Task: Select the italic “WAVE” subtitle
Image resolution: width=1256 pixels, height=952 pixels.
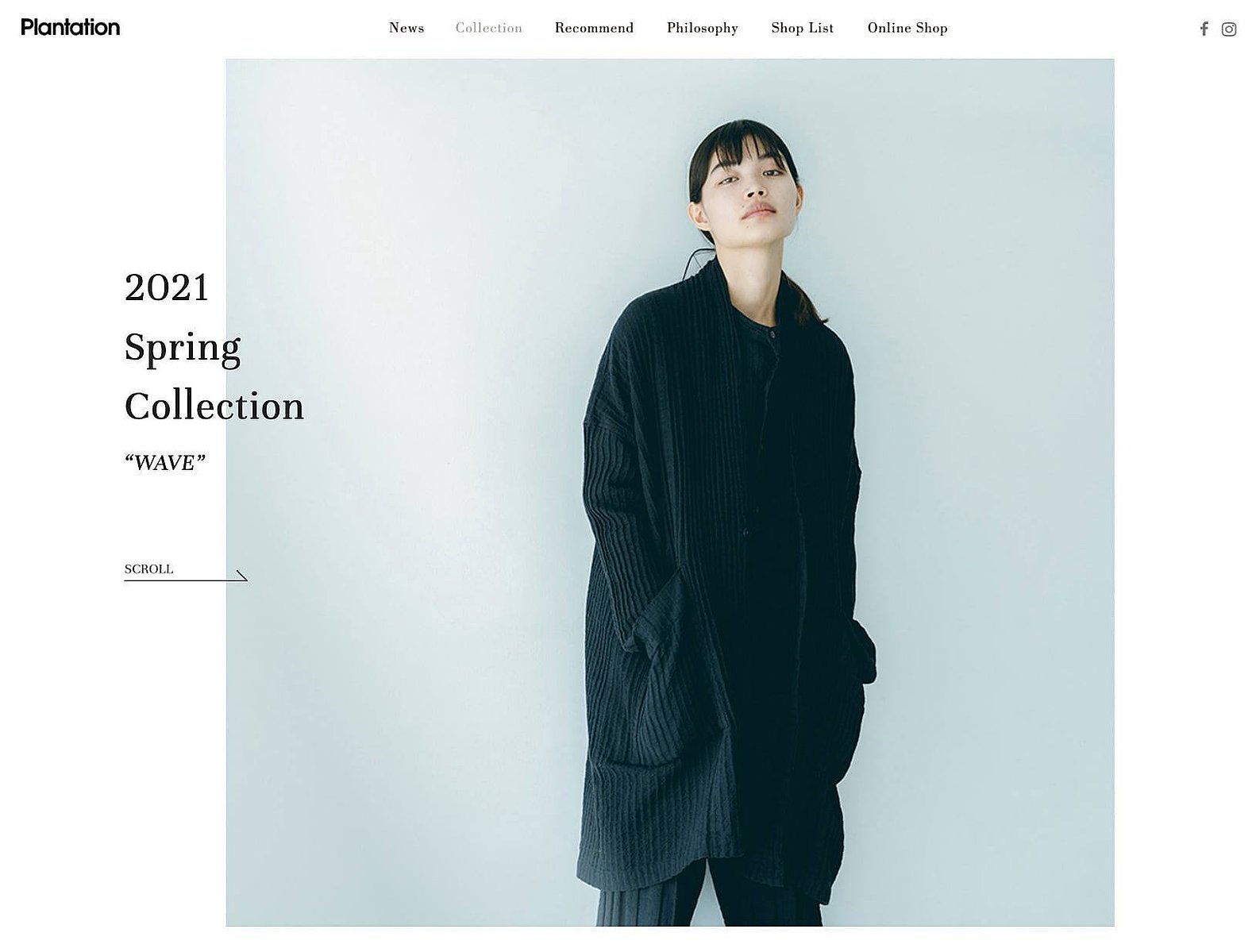Action: click(x=165, y=463)
